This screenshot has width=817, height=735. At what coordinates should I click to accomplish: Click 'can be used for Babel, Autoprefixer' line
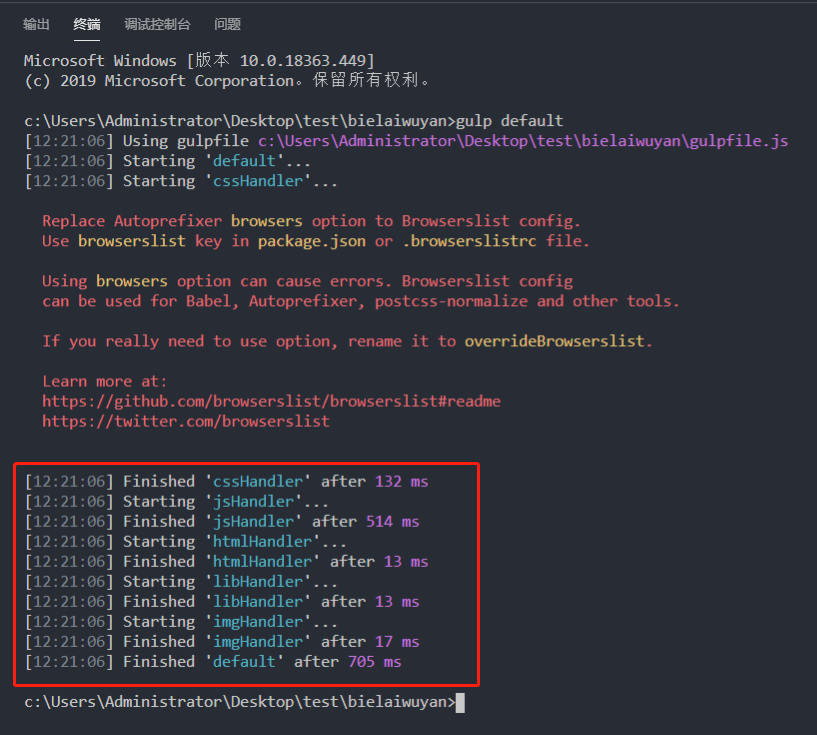point(361,301)
